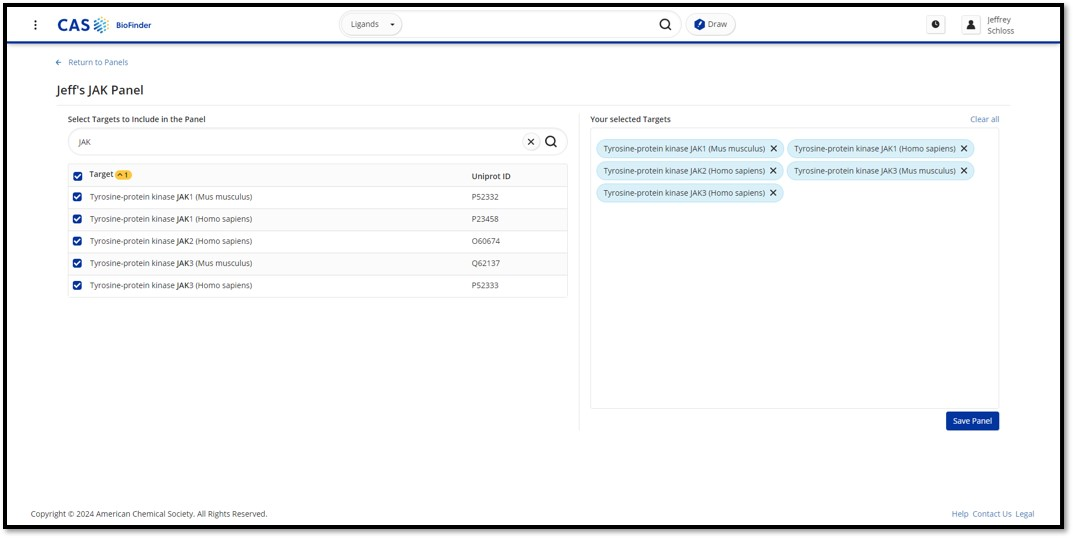Open the Contact Us link
The height and width of the screenshot is (538, 1073).
pos(992,514)
